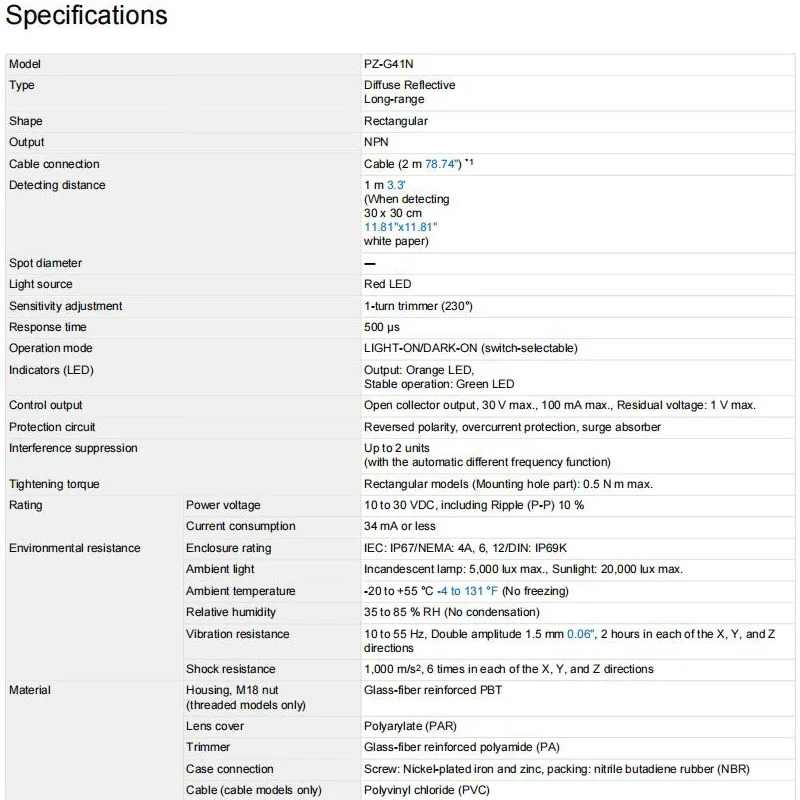Click the Power voltage sub-label
Image resolution: width=800 pixels, height=800 pixels.
pyautogui.click(x=223, y=505)
